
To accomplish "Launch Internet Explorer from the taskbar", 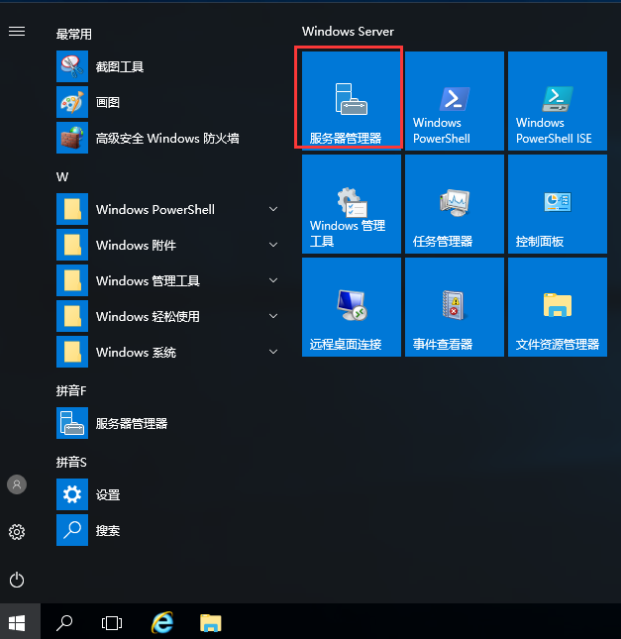I will pyautogui.click(x=162, y=622).
